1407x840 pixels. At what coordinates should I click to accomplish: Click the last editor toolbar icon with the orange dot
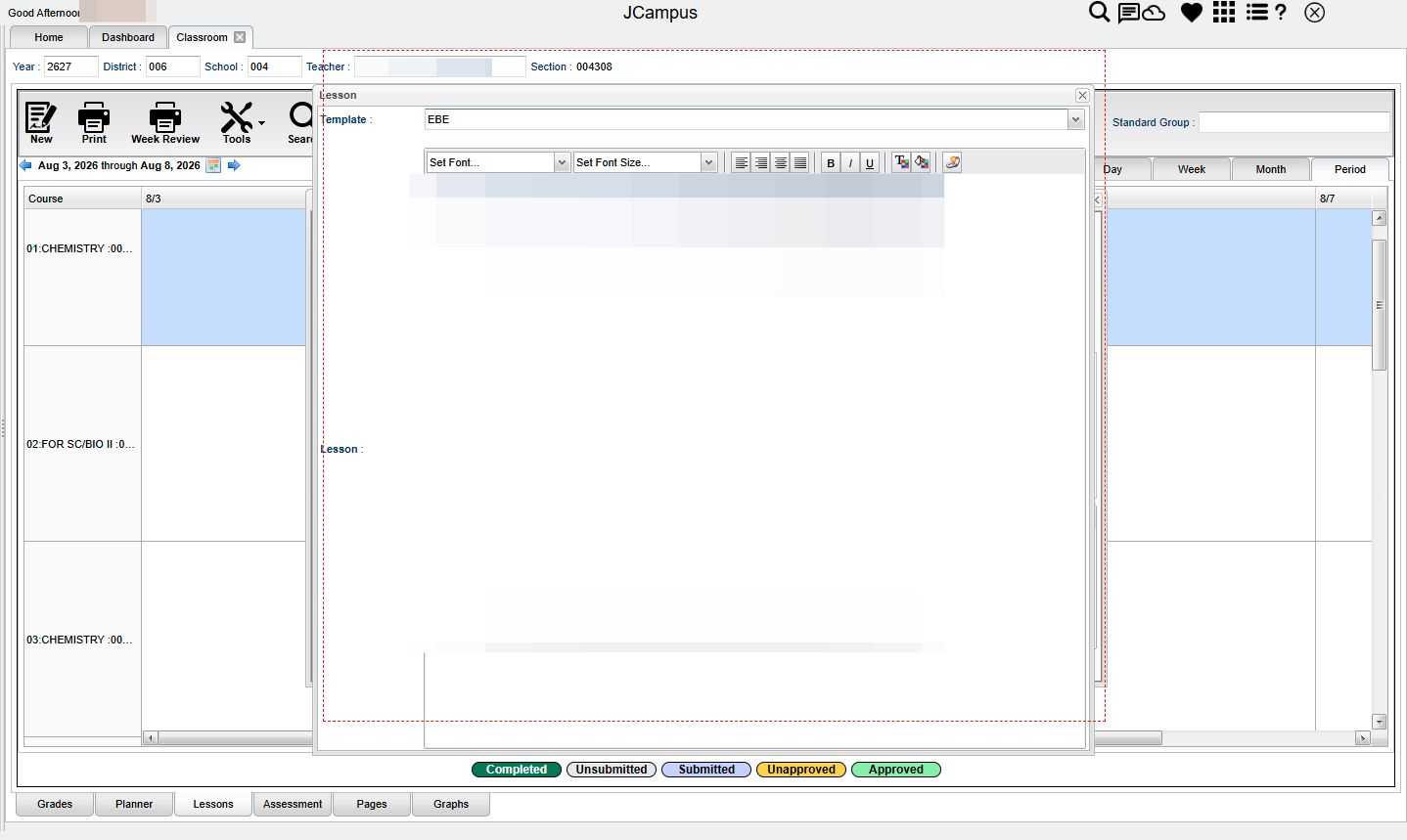[952, 162]
